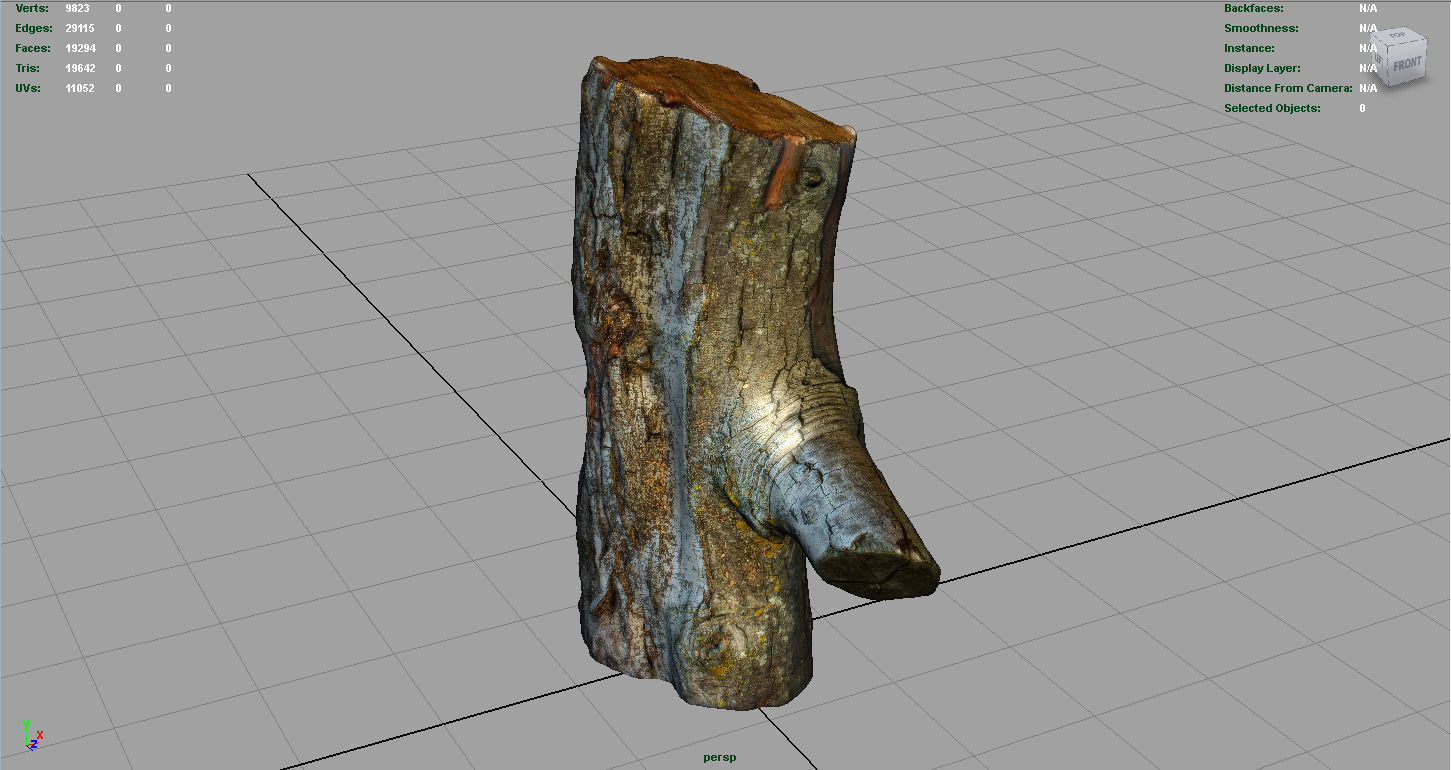The image size is (1451, 770).
Task: Click the persp camera name label
Action: click(720, 757)
